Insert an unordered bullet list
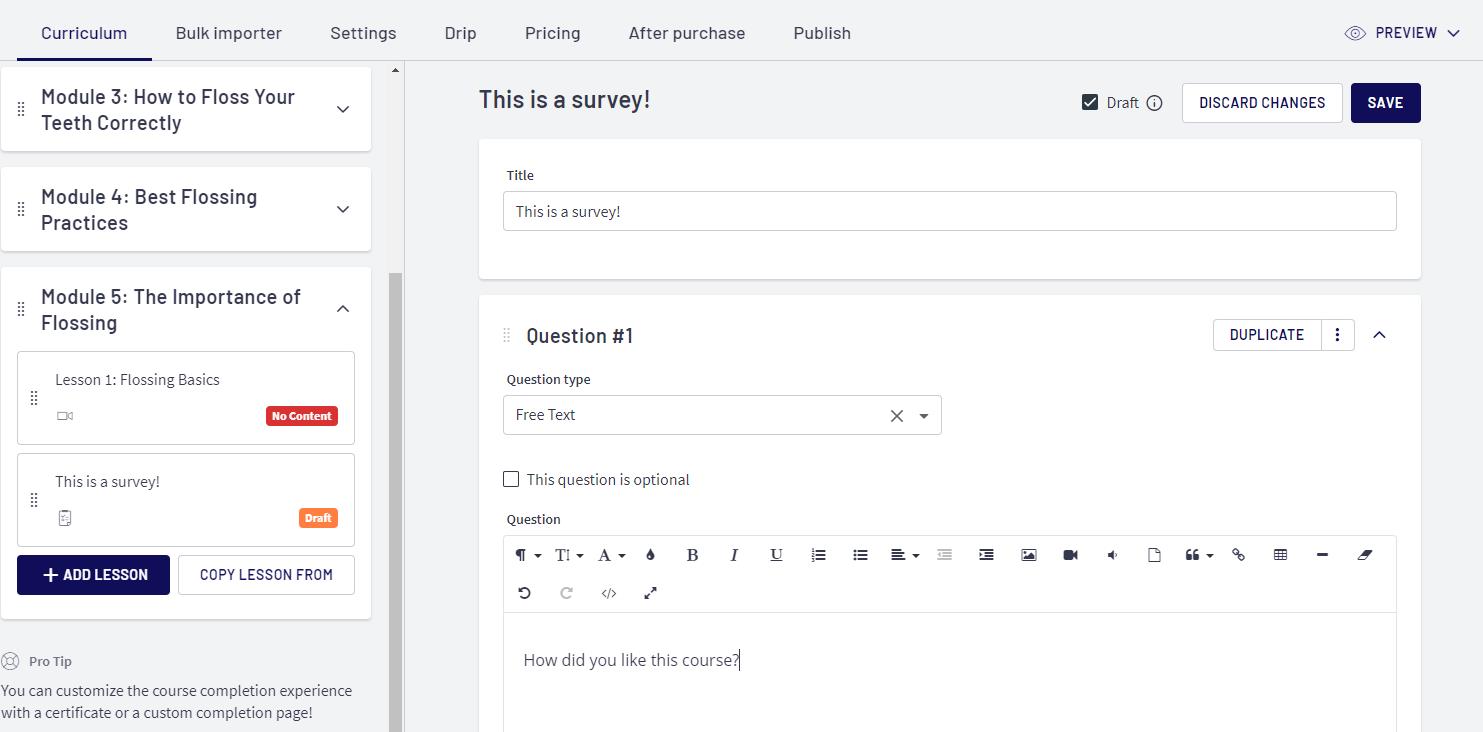 click(860, 555)
